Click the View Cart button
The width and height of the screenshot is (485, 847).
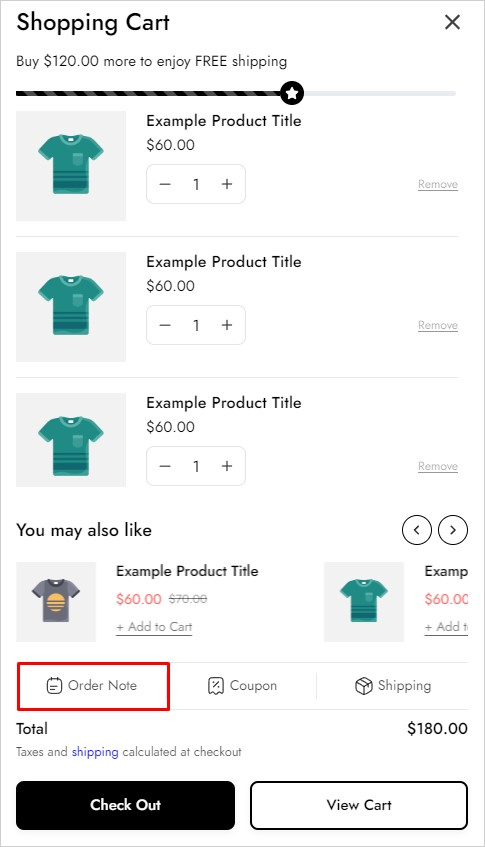pos(359,805)
